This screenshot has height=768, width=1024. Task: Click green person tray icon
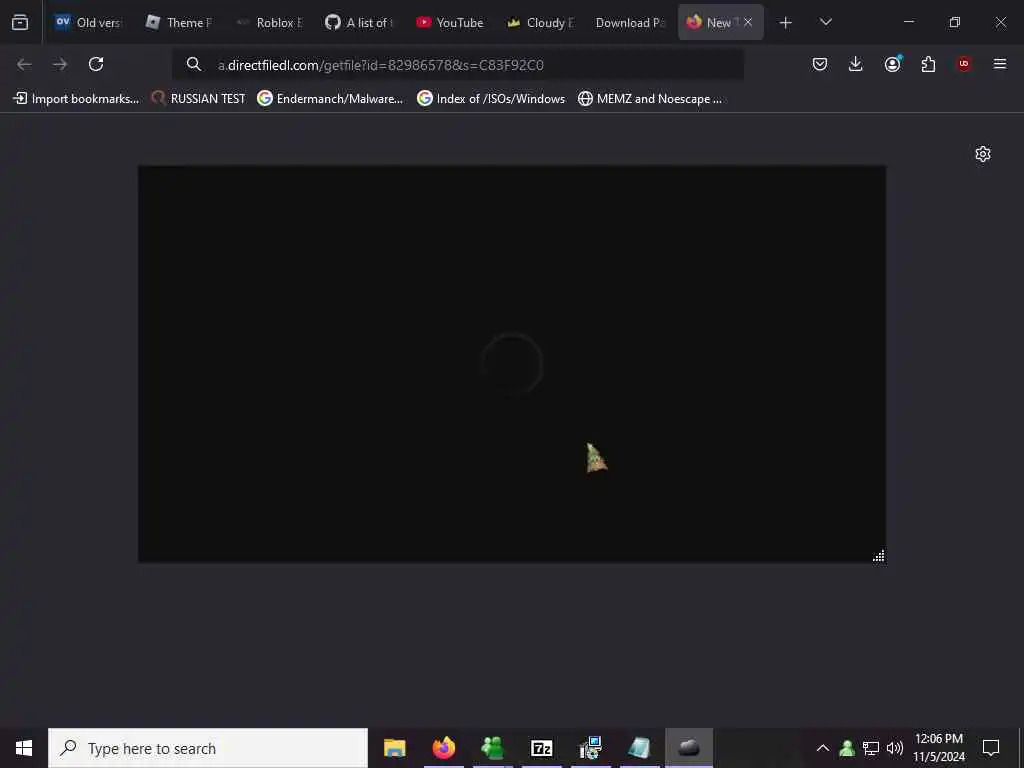click(847, 748)
